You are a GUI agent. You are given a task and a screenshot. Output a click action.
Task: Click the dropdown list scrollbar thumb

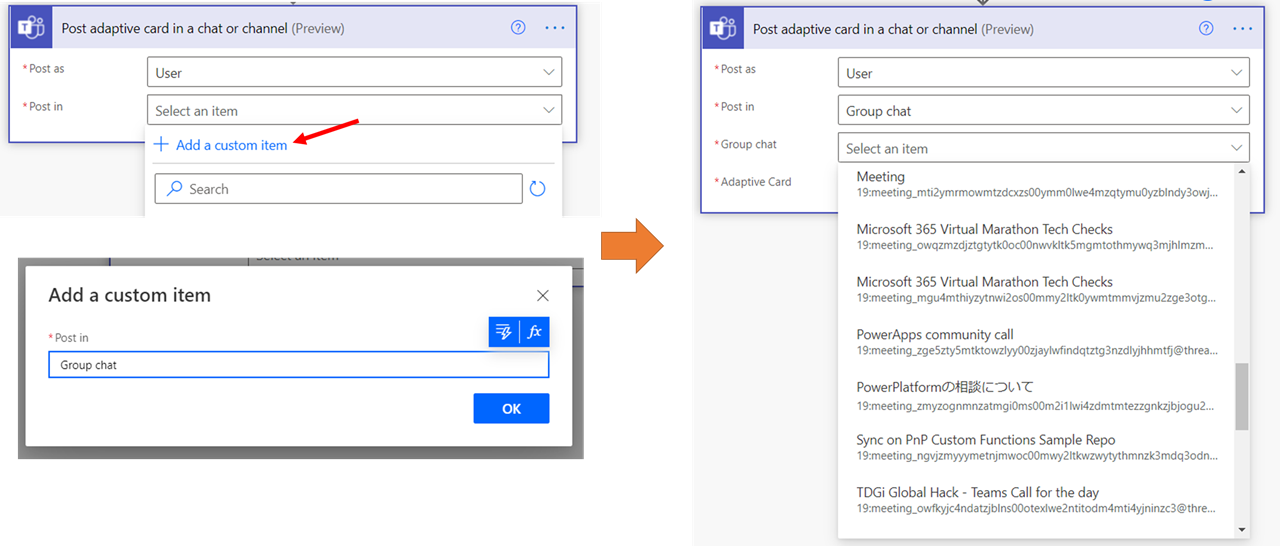tap(1242, 396)
